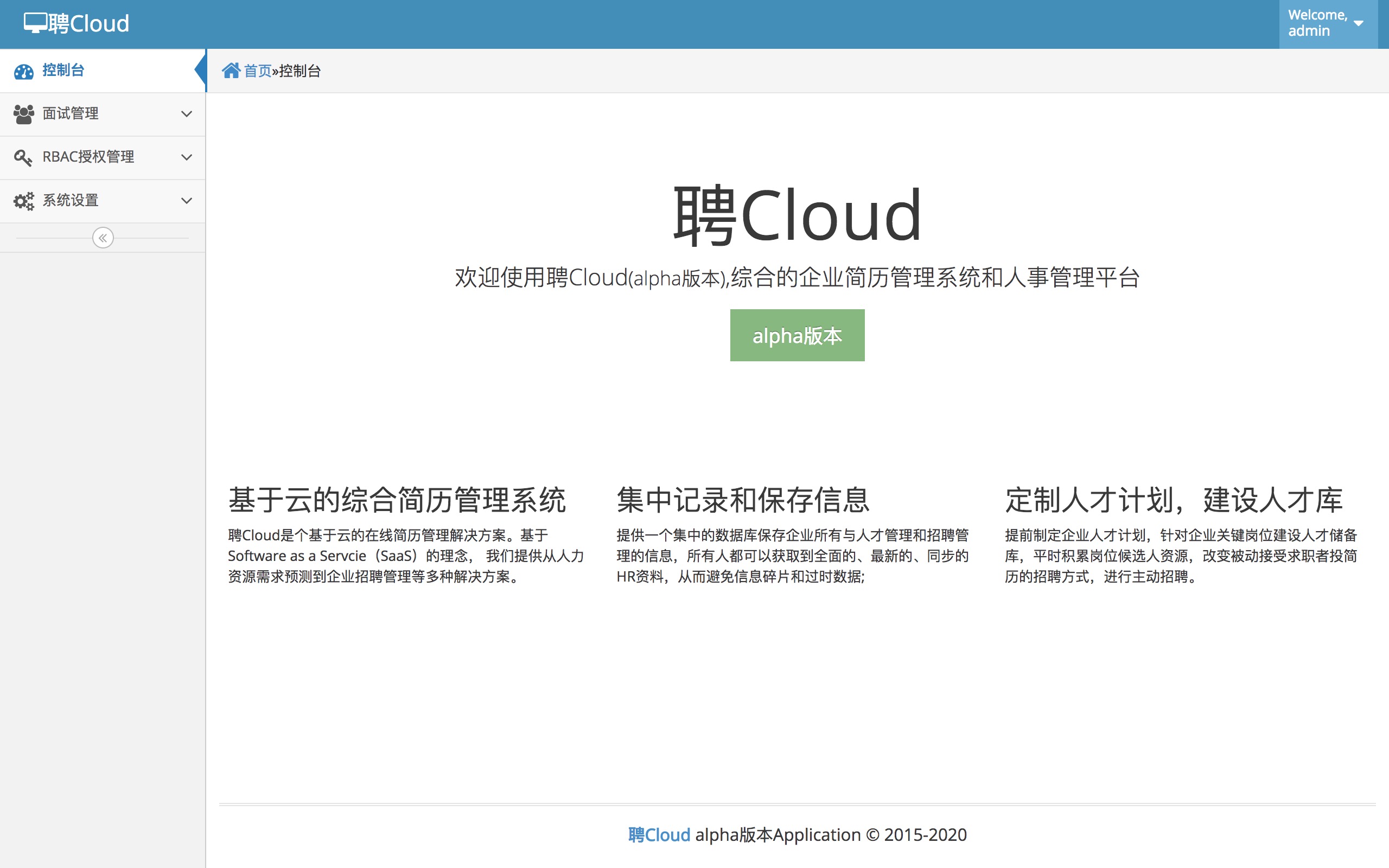Screen dimensions: 1389x868
Task: Expand the RBAC授权管理 chevron
Action: click(x=187, y=157)
